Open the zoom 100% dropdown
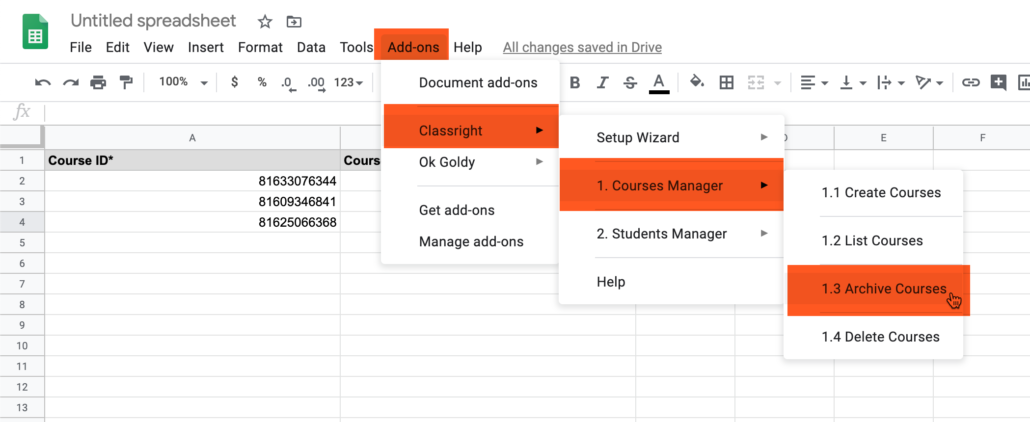1030x422 pixels. [x=183, y=82]
